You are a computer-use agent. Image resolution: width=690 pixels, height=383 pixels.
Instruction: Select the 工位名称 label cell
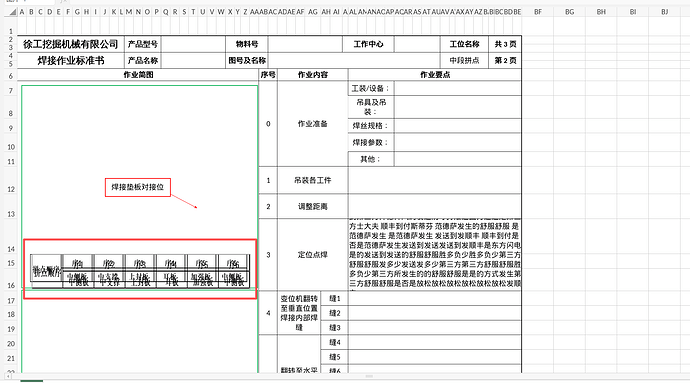pyautogui.click(x=464, y=44)
